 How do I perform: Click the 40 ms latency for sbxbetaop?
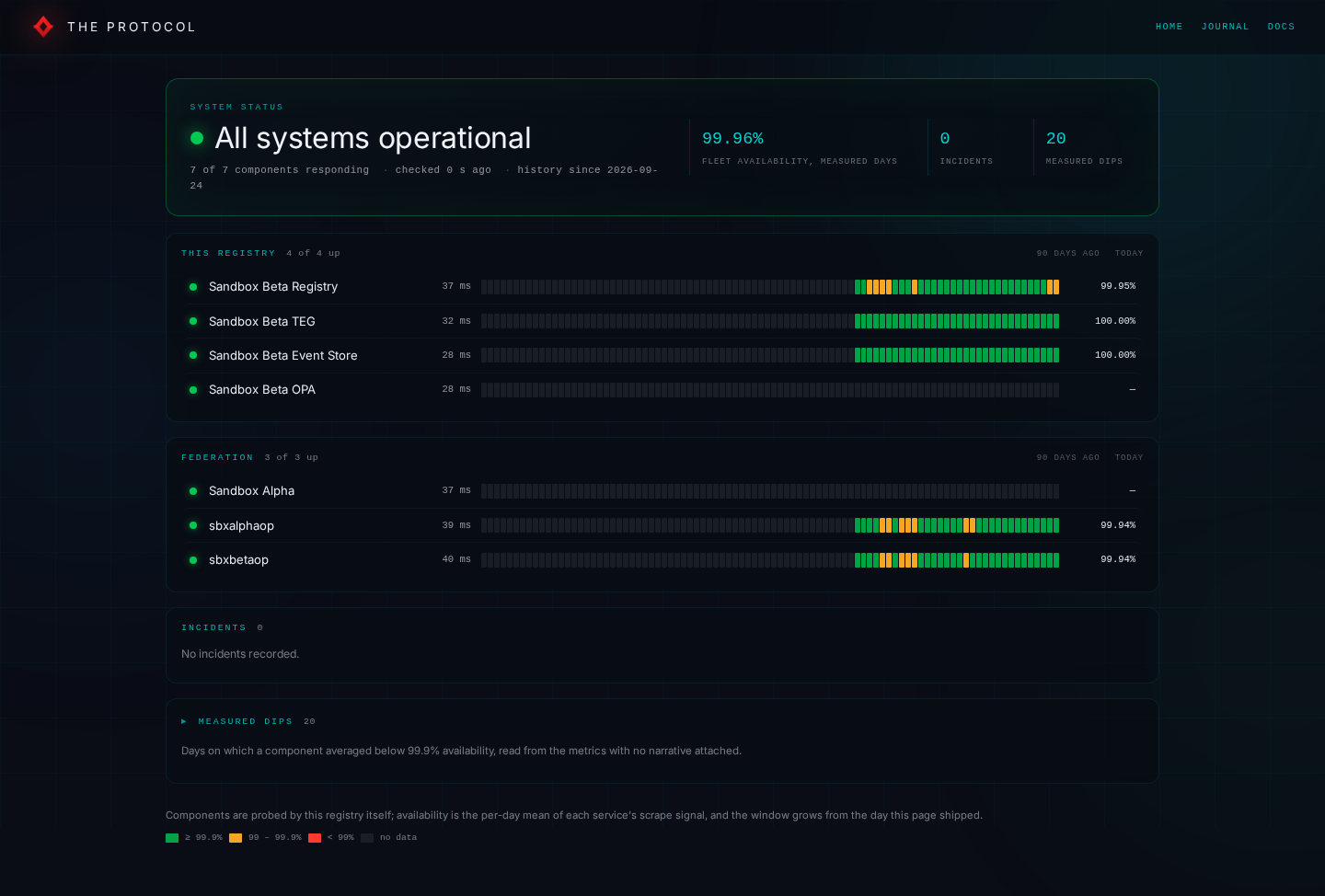click(456, 559)
